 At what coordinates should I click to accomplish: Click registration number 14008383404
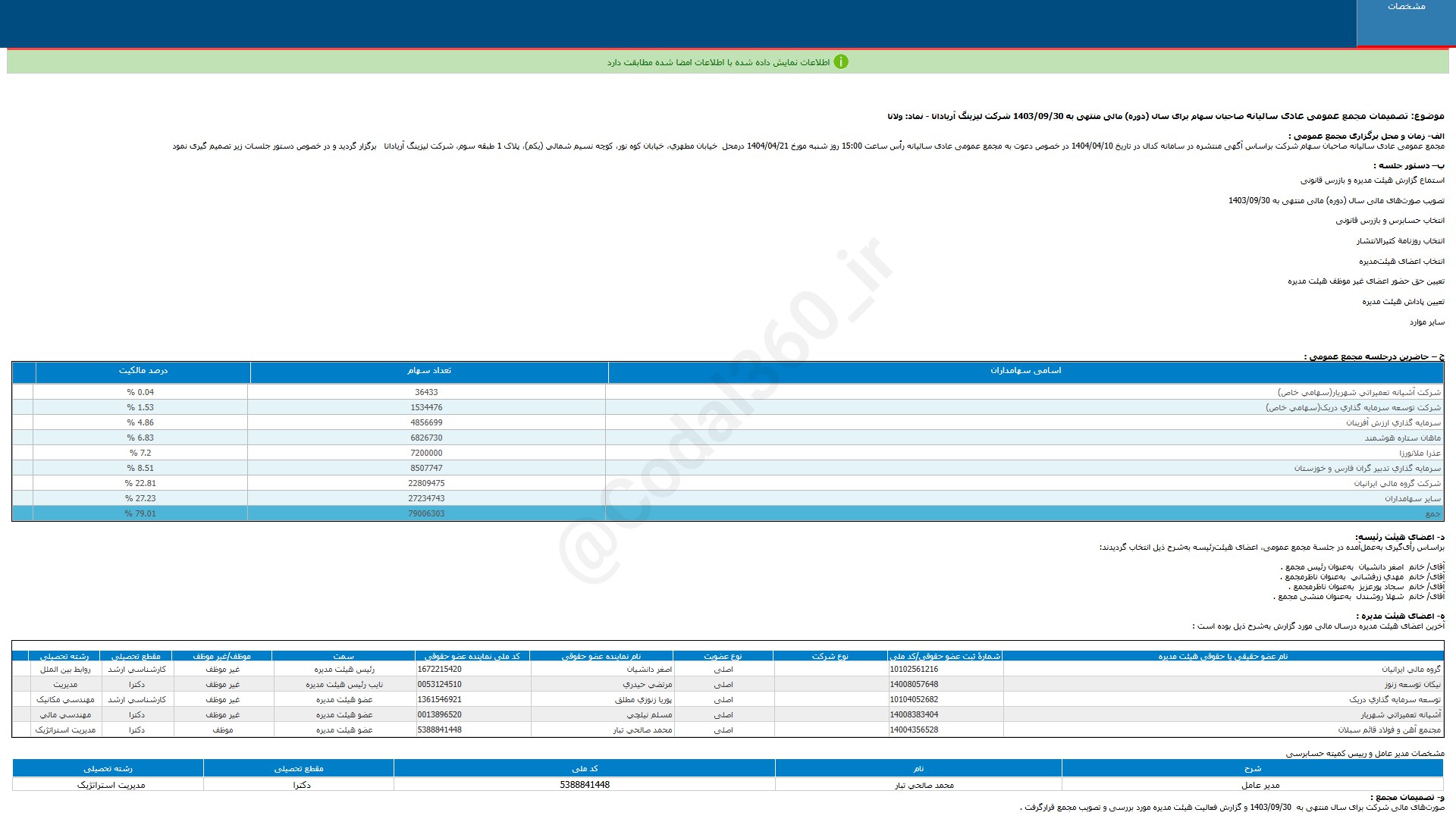pyautogui.click(x=914, y=714)
